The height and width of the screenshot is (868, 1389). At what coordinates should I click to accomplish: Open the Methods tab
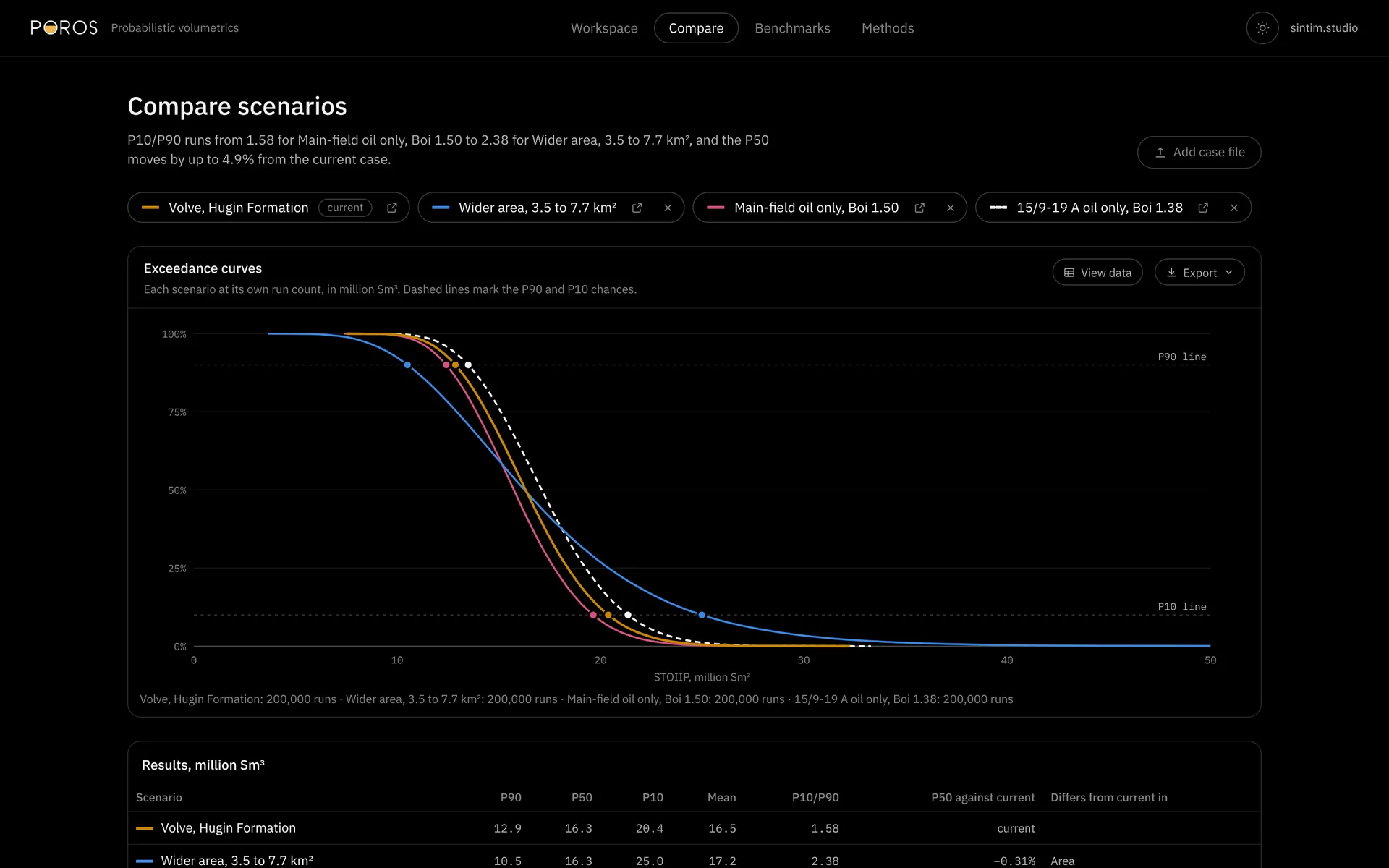pos(888,28)
